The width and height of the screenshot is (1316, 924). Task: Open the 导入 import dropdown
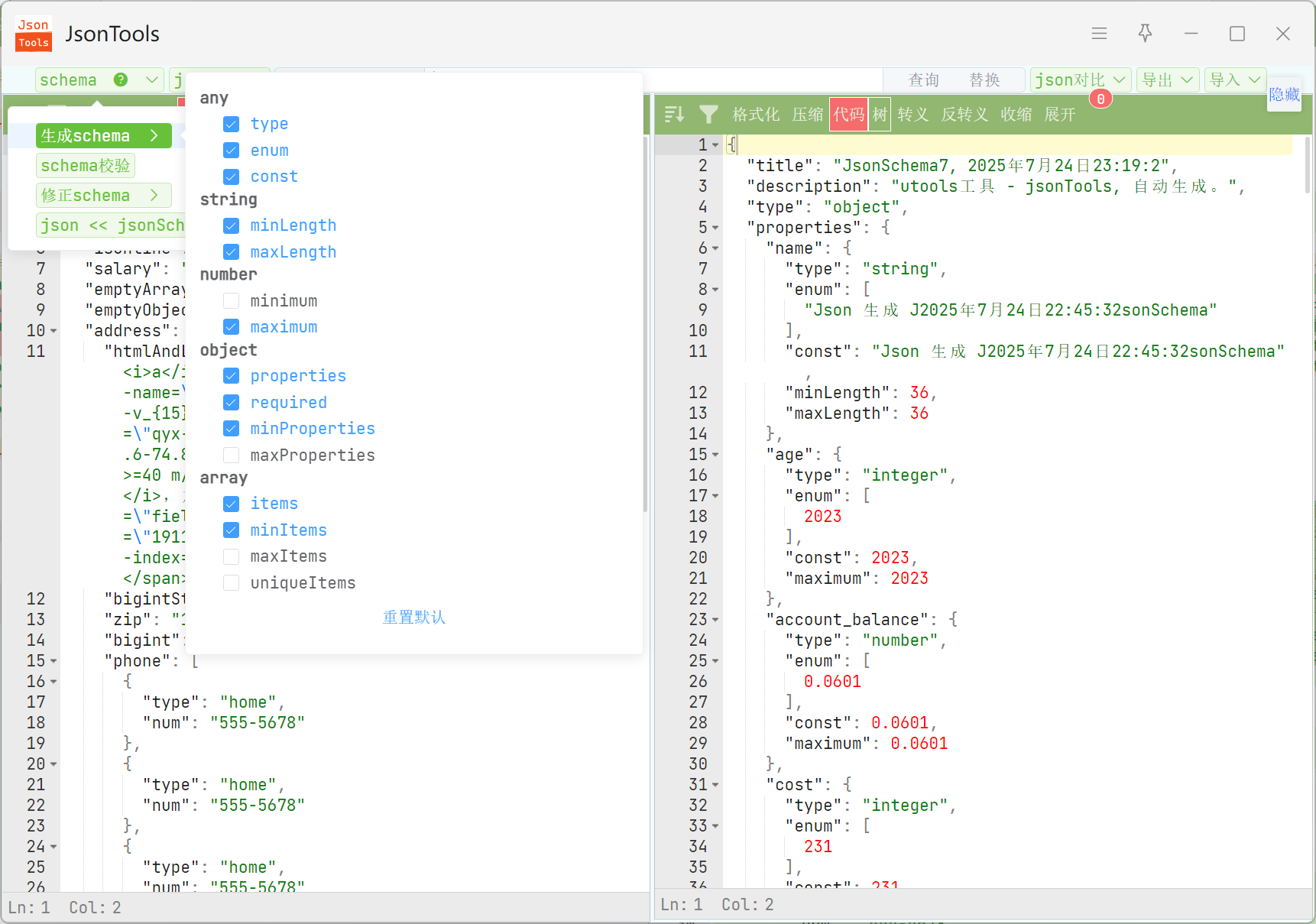(x=1235, y=79)
